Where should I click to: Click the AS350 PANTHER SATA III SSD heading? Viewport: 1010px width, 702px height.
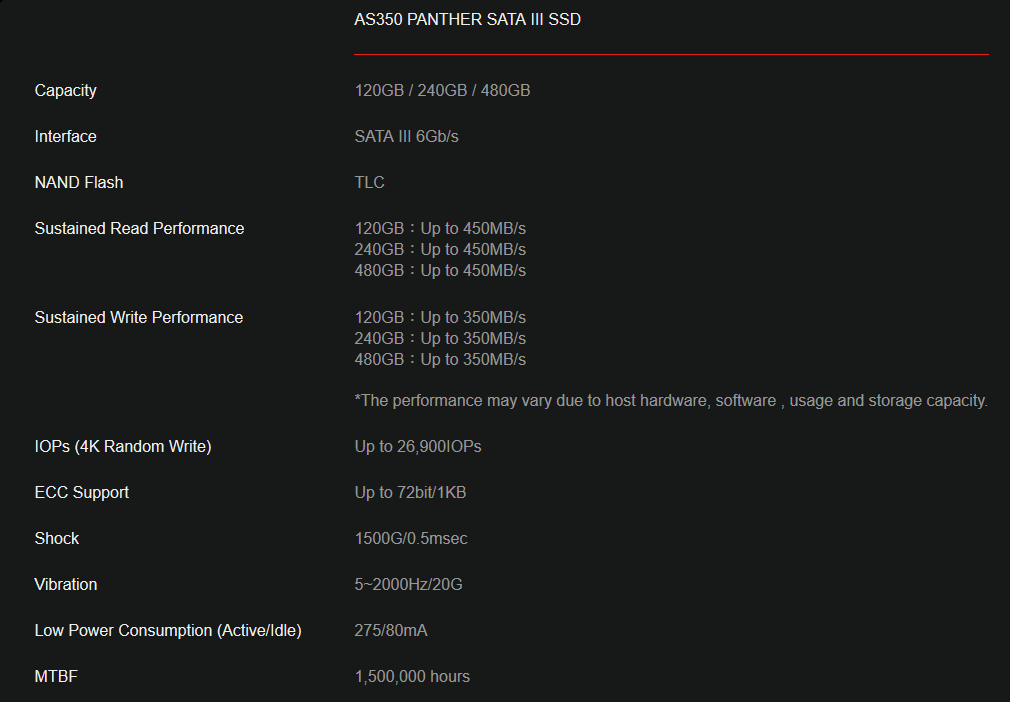467,19
